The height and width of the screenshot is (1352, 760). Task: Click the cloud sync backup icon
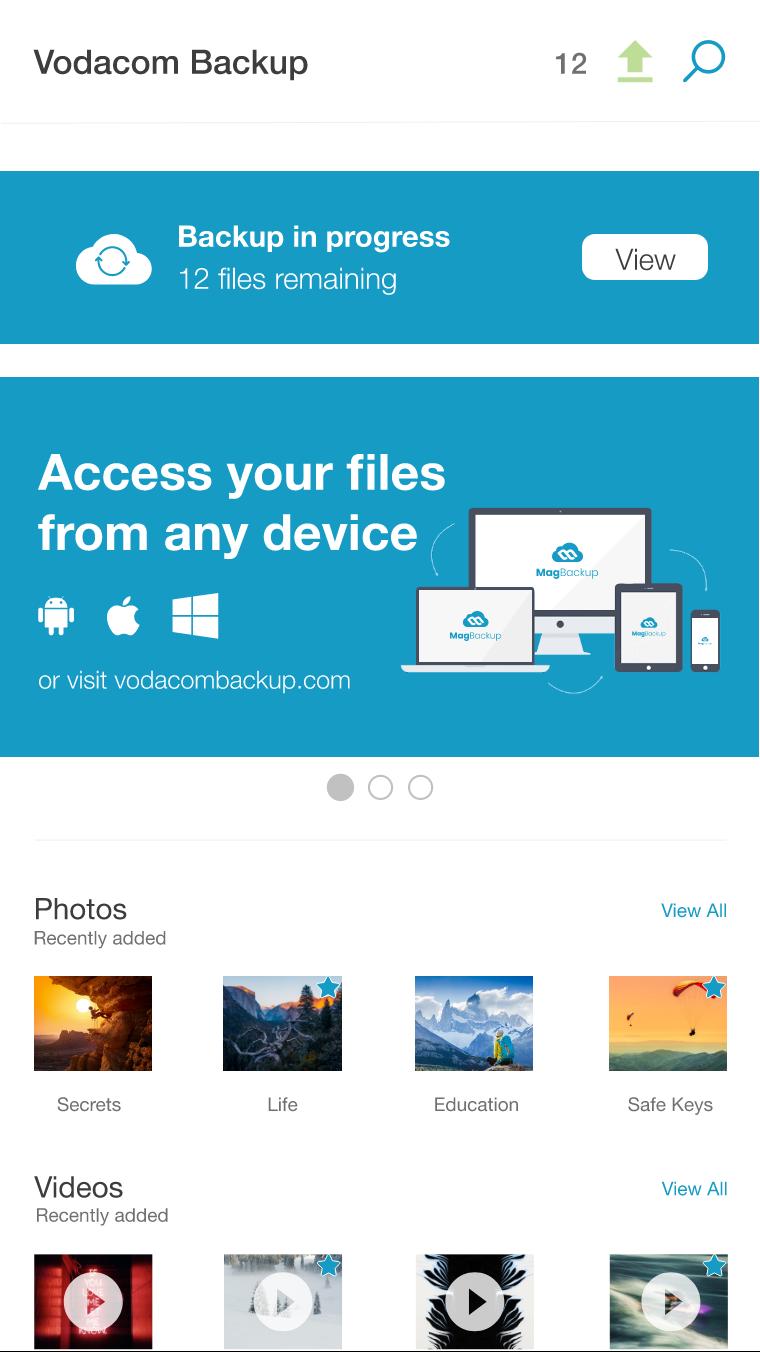click(114, 259)
